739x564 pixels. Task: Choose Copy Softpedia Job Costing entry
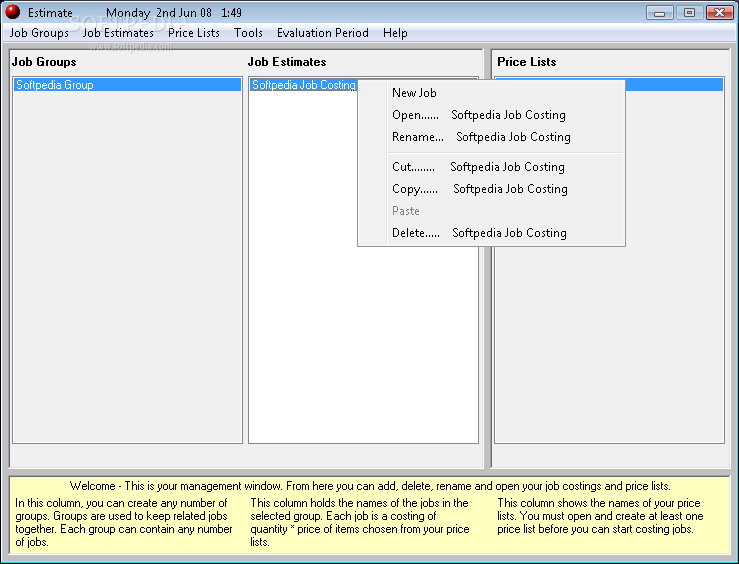click(x=492, y=189)
